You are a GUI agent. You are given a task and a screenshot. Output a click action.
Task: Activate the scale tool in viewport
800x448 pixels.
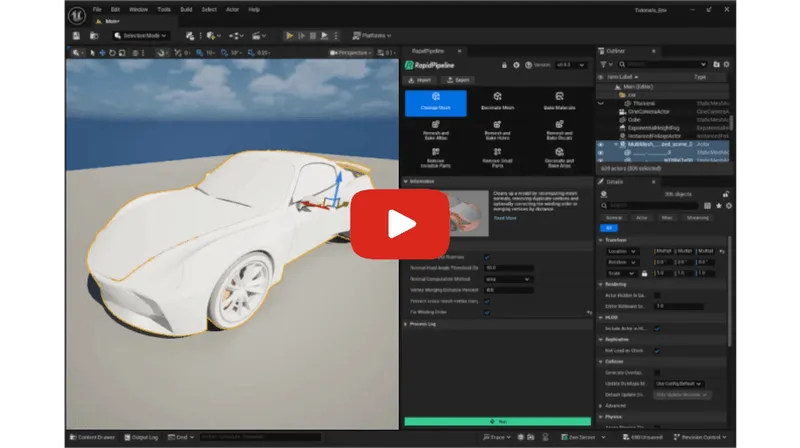[x=122, y=53]
